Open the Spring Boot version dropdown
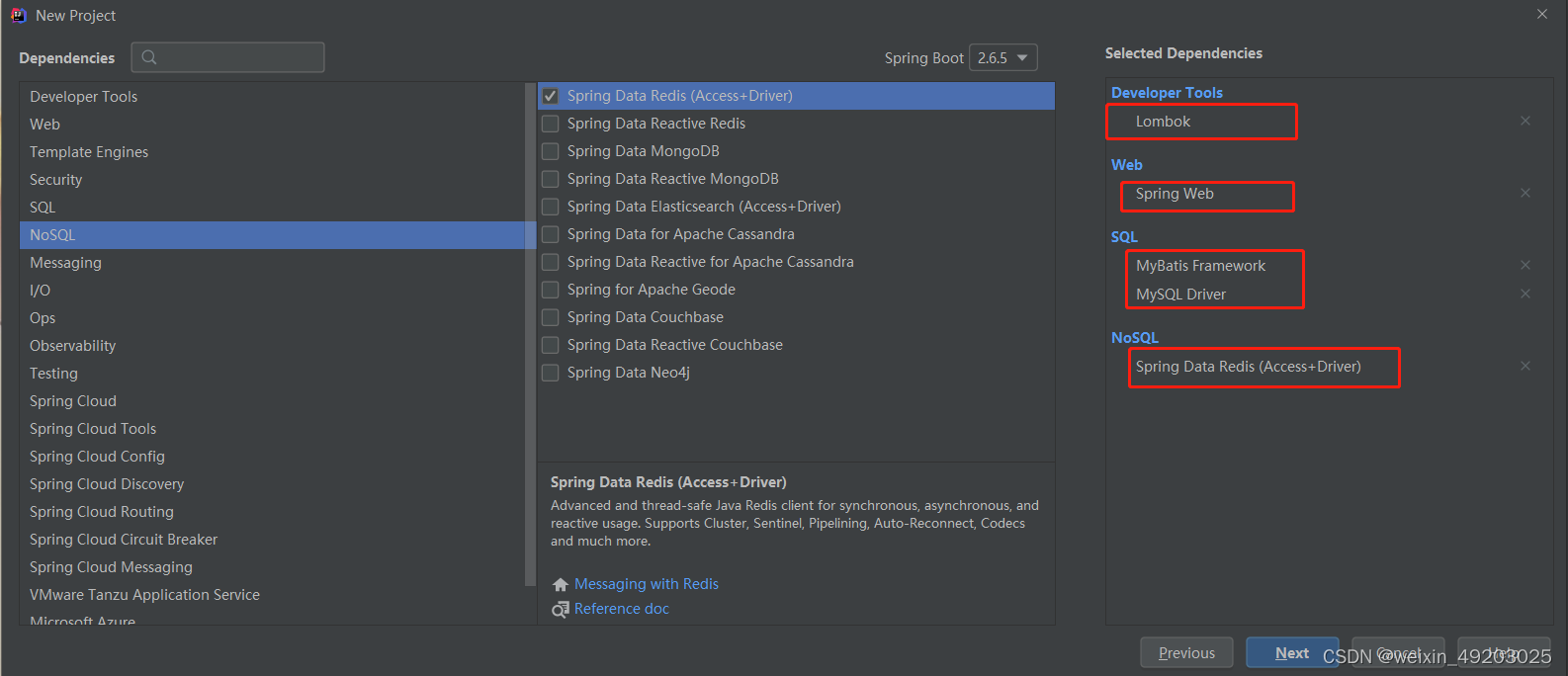 [1003, 58]
